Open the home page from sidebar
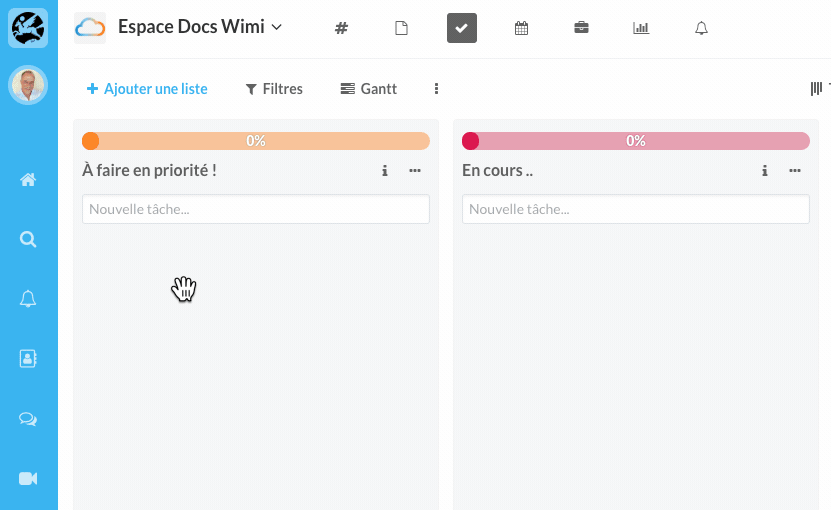Screen dimensions: 831x510 click(28, 180)
